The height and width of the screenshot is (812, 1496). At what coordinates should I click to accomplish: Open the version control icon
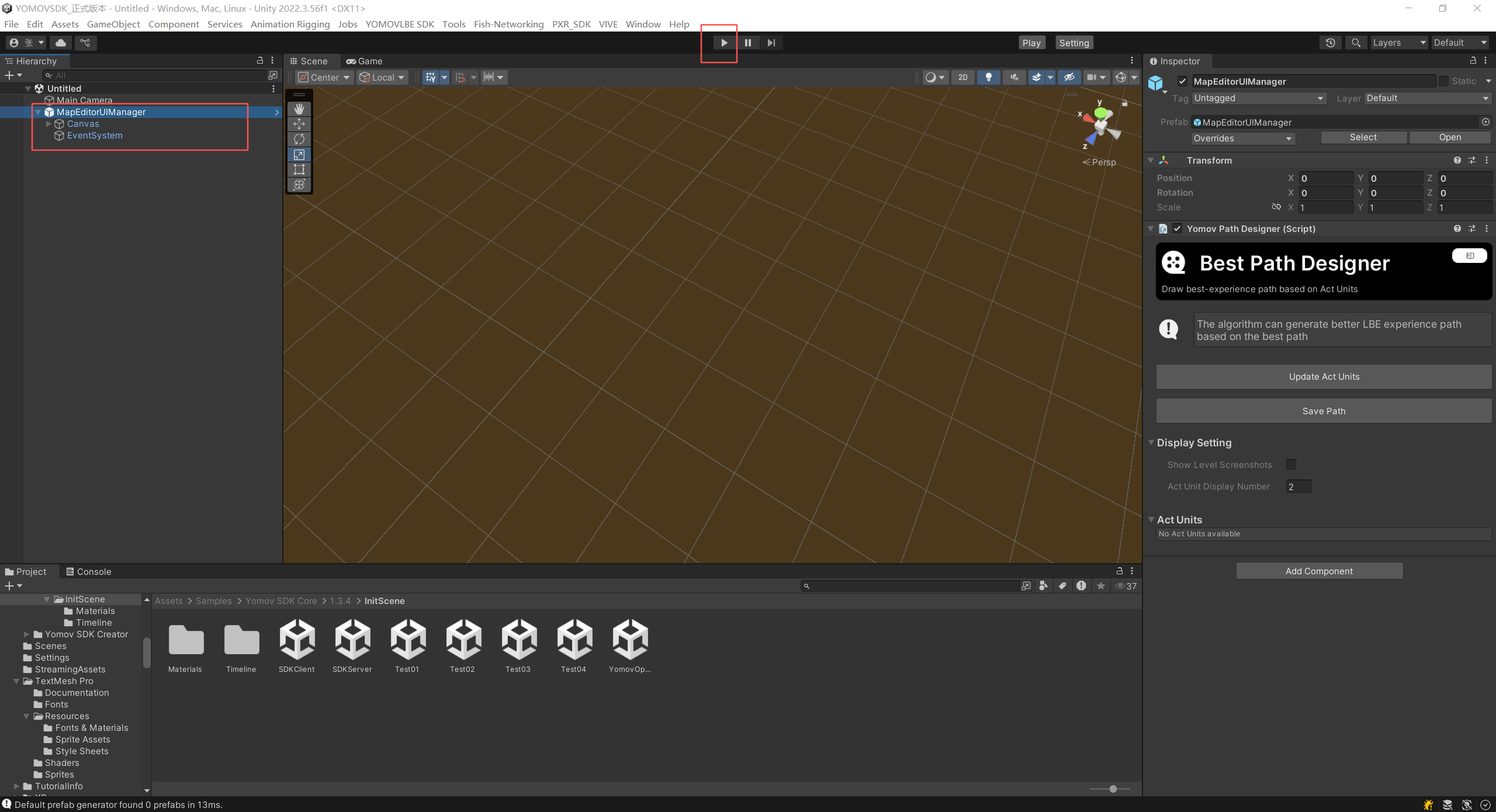click(x=85, y=43)
